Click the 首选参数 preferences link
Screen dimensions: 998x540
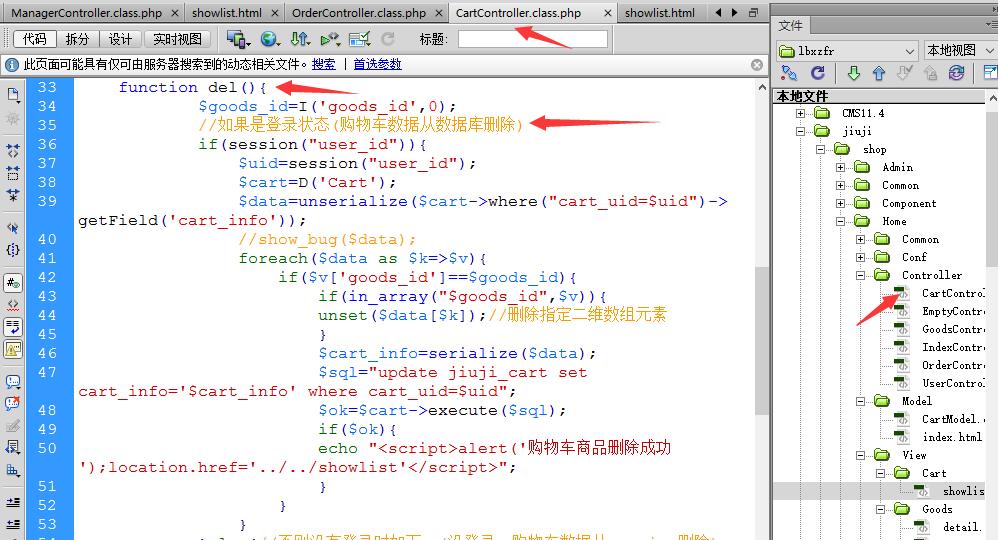click(377, 64)
